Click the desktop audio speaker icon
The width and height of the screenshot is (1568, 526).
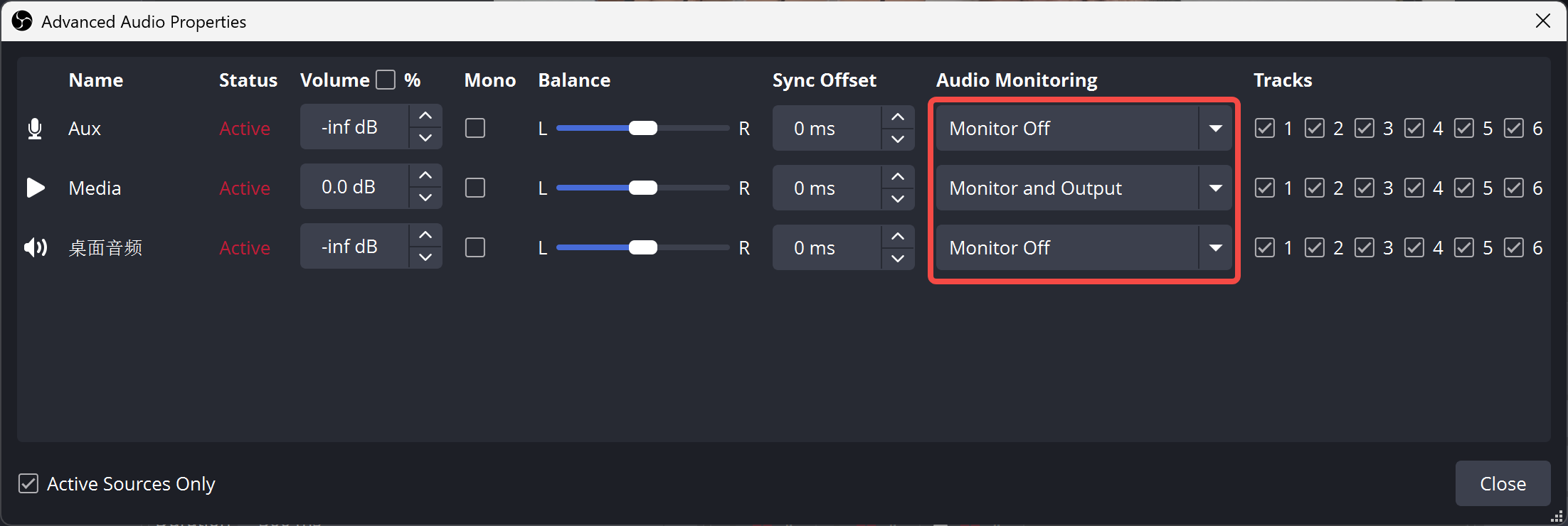36,247
